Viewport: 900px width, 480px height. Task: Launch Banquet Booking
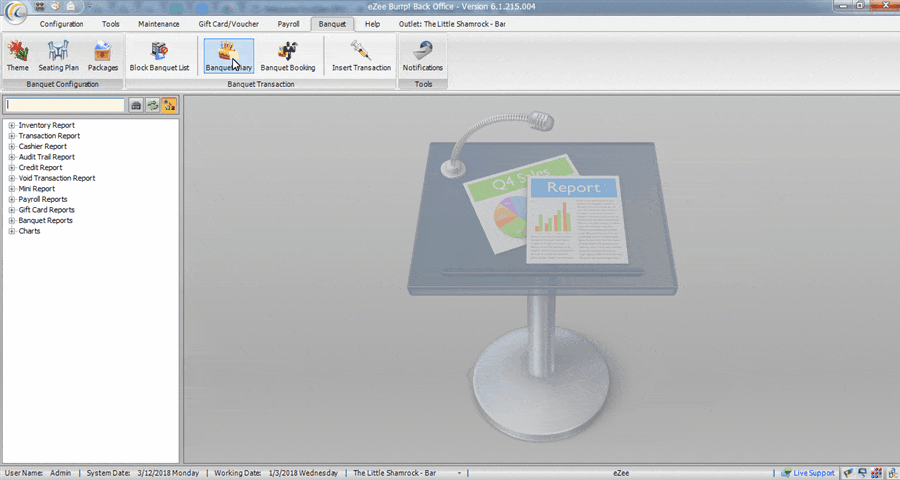[288, 56]
